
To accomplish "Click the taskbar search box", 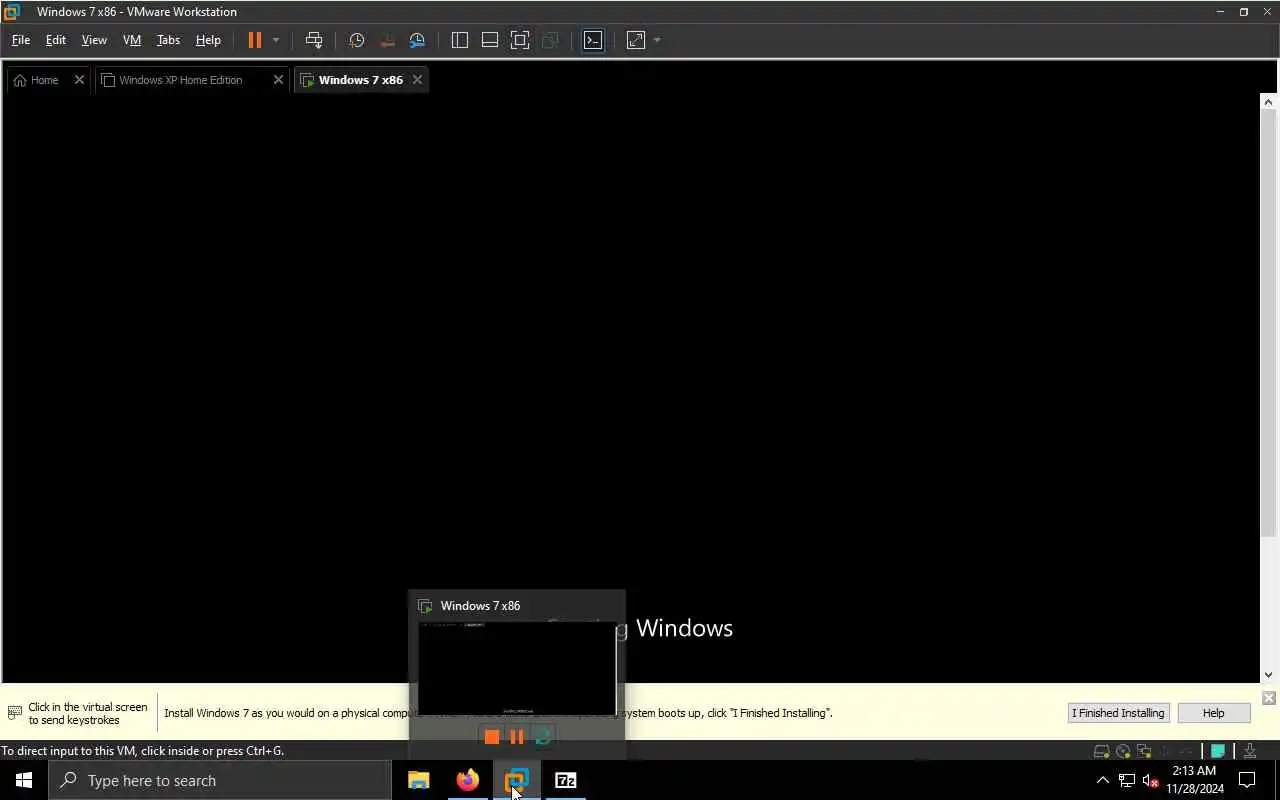I will coord(220,780).
